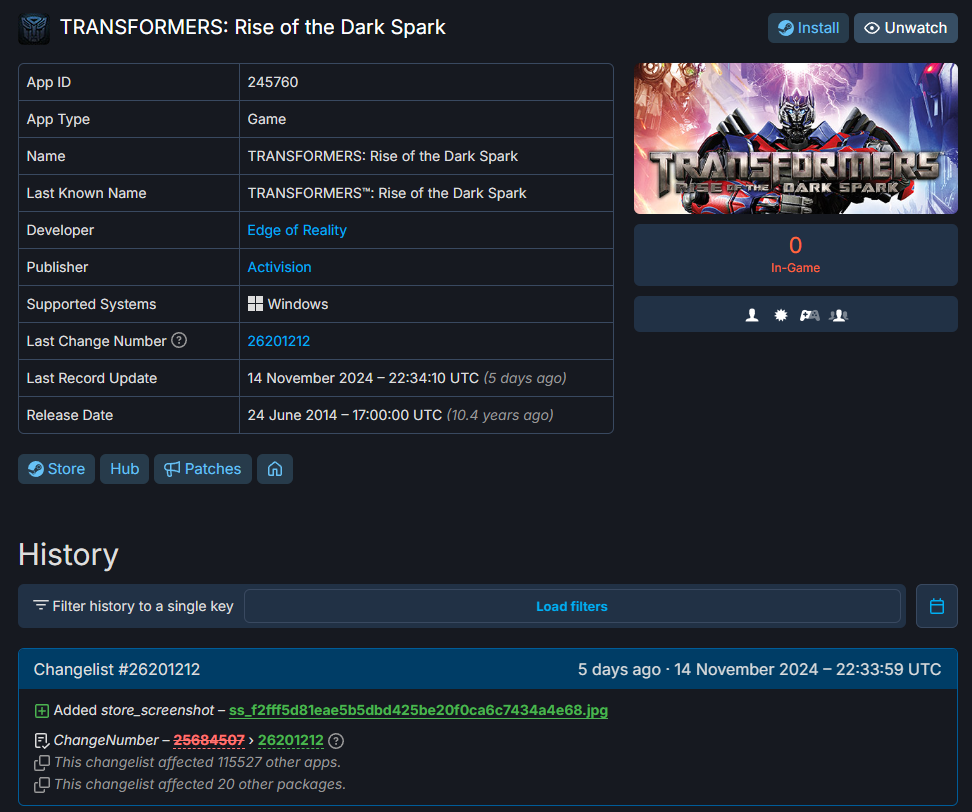
Task: Toggle the Unwatch button
Action: [905, 28]
